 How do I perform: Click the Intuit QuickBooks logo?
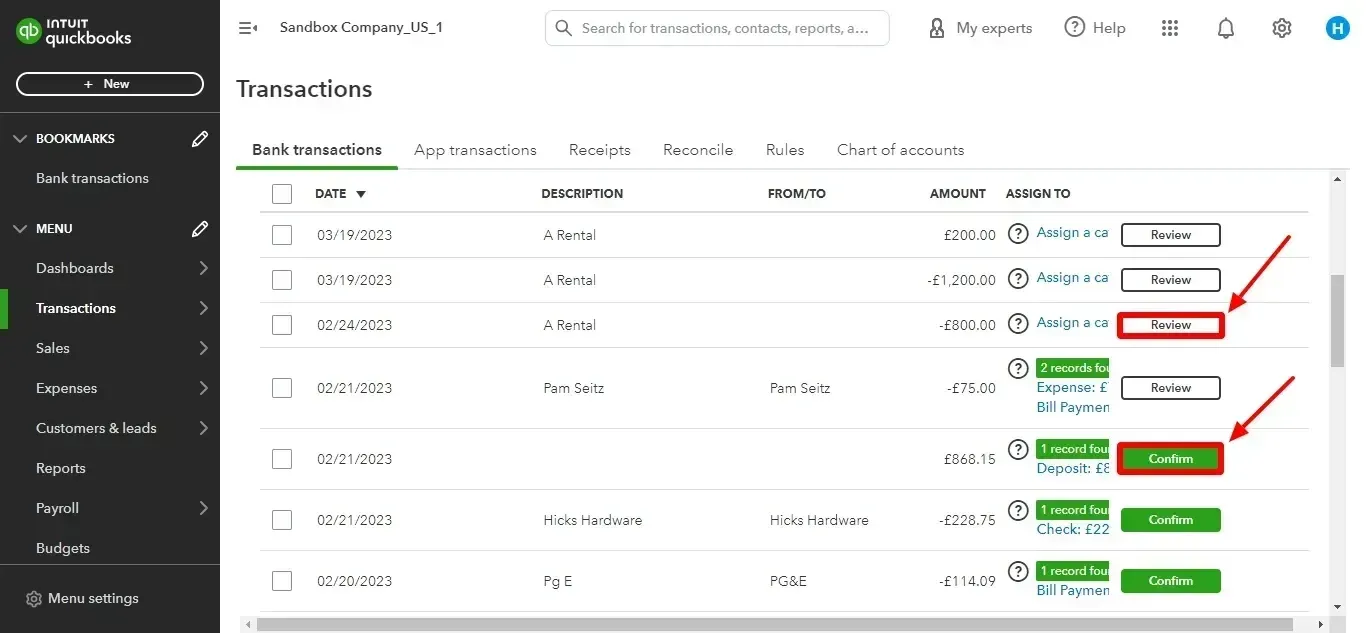74,31
